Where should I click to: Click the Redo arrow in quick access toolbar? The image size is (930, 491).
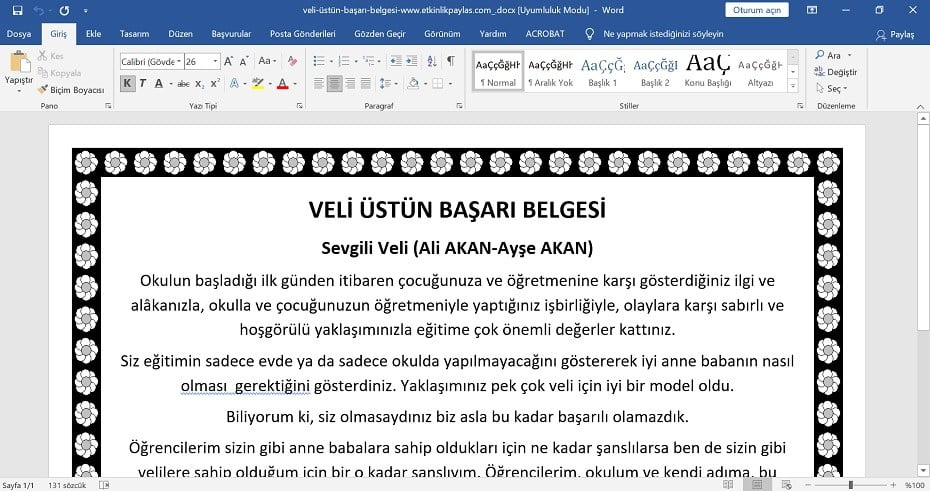[x=64, y=10]
